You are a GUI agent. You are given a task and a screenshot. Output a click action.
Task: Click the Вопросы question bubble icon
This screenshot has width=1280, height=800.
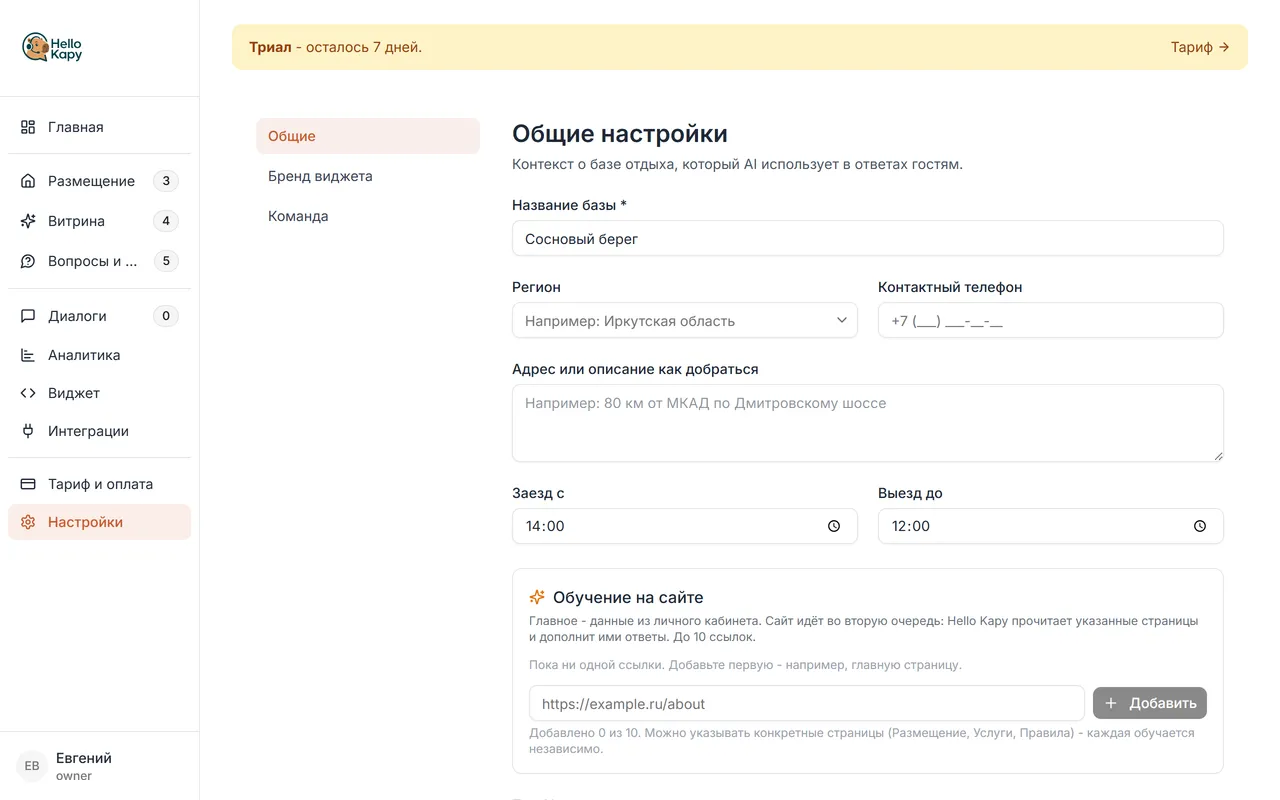click(28, 261)
